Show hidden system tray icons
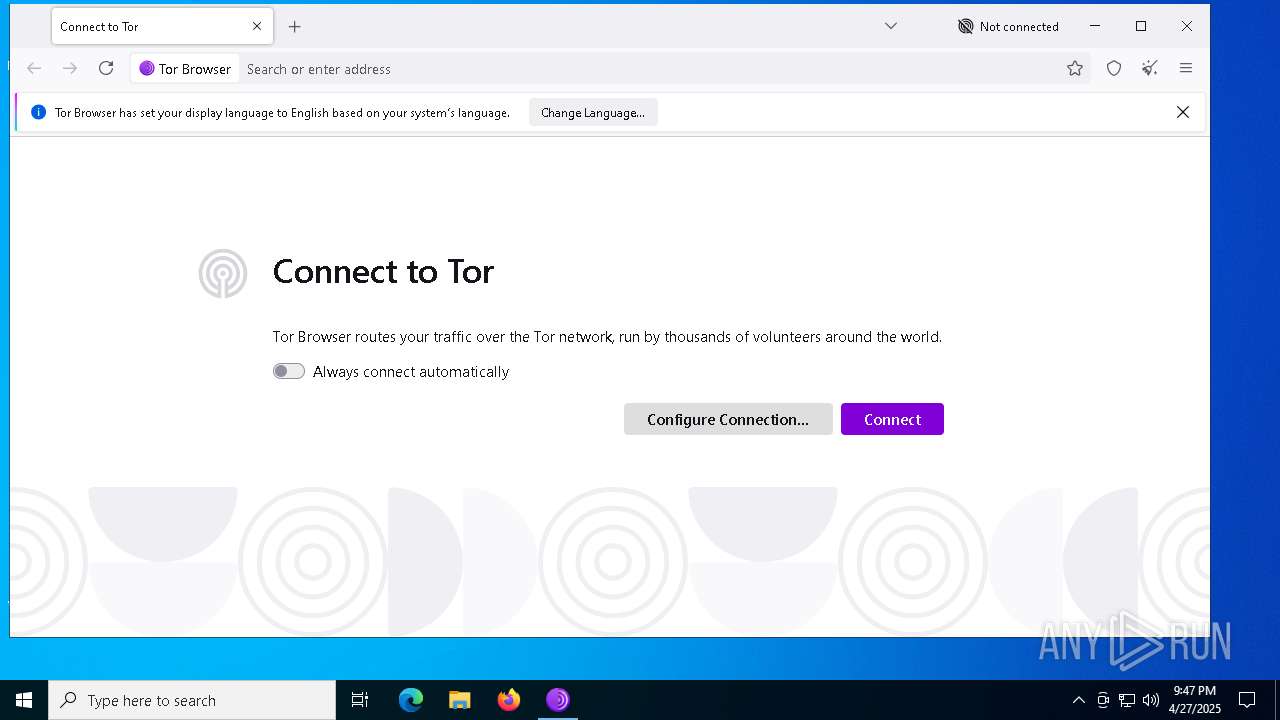 [x=1078, y=700]
